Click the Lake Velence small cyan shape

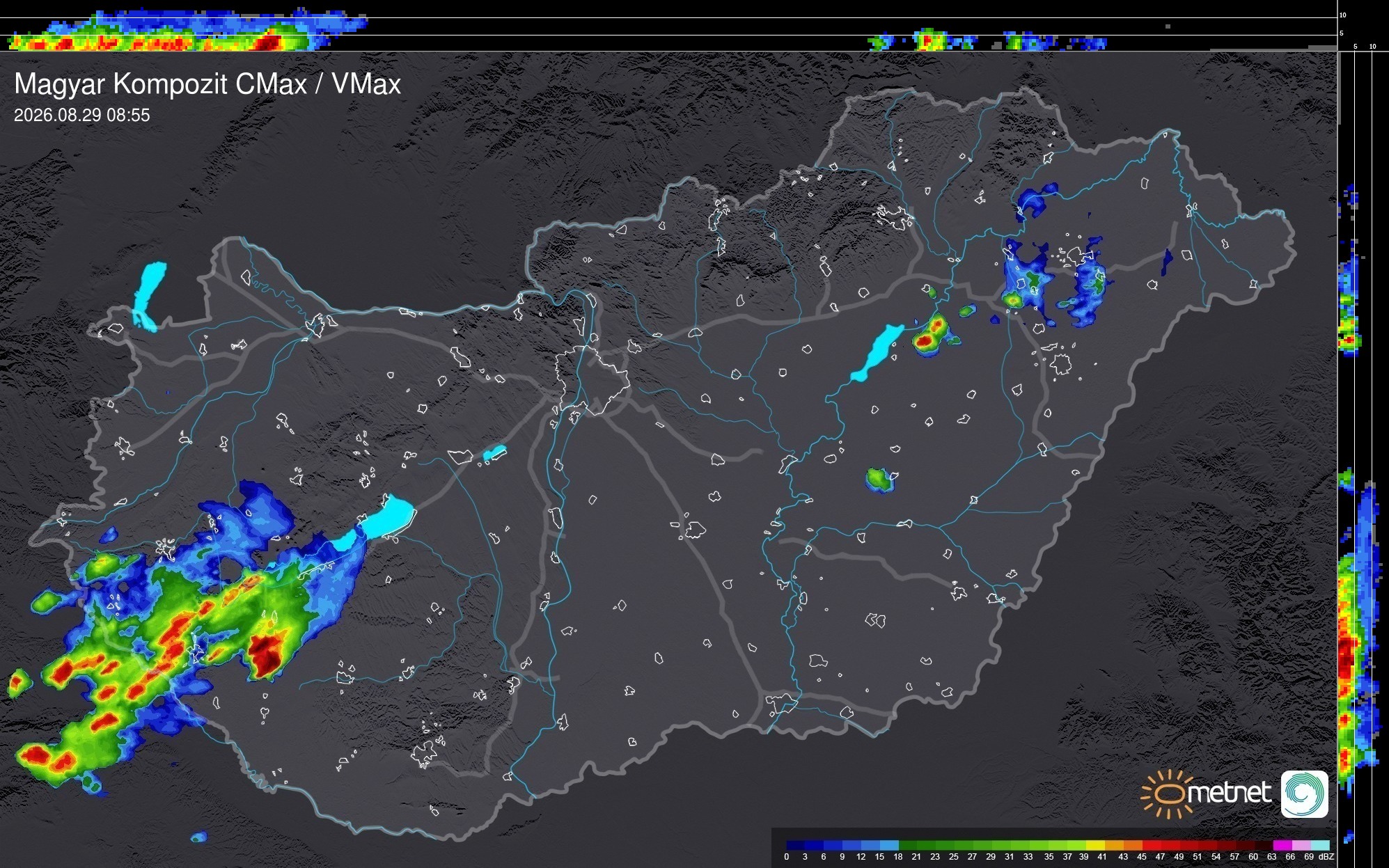coord(494,453)
